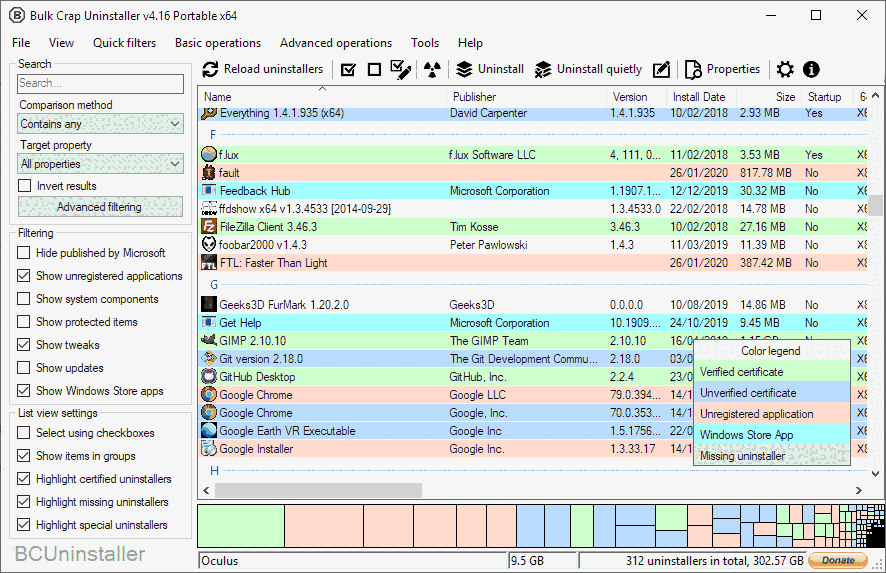Screen dimensions: 886x573
Task: Click the select-all checked box toolbar icon
Action: coord(349,70)
